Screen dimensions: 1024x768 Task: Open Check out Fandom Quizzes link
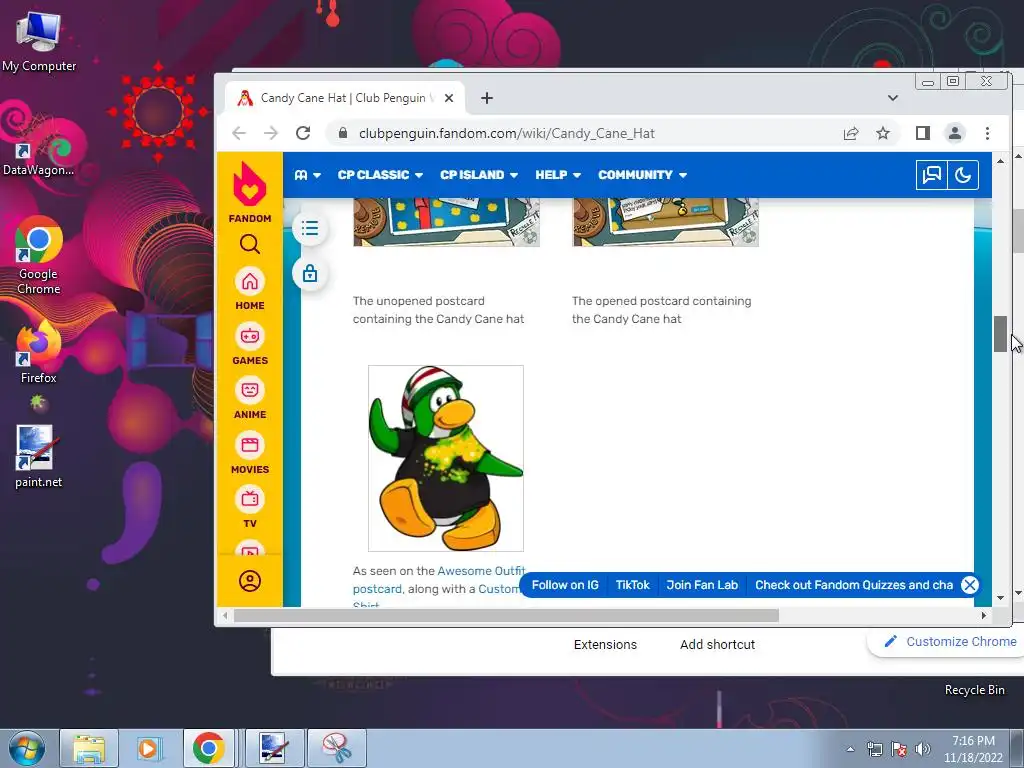tap(854, 585)
